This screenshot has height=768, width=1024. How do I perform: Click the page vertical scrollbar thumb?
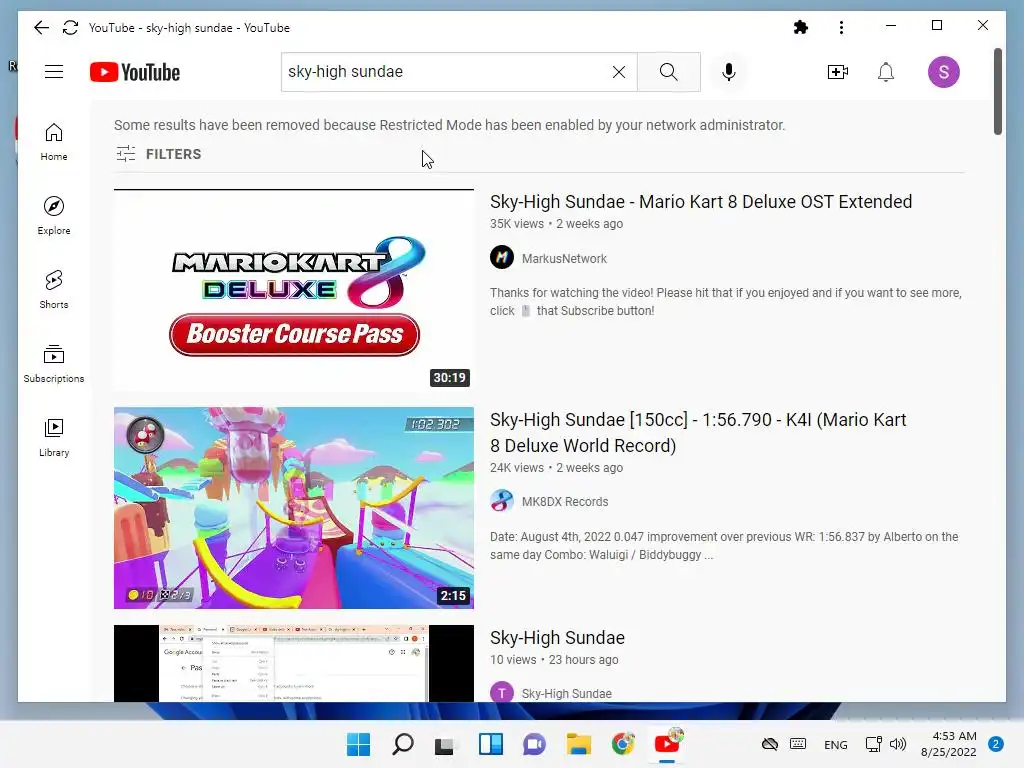click(x=997, y=91)
